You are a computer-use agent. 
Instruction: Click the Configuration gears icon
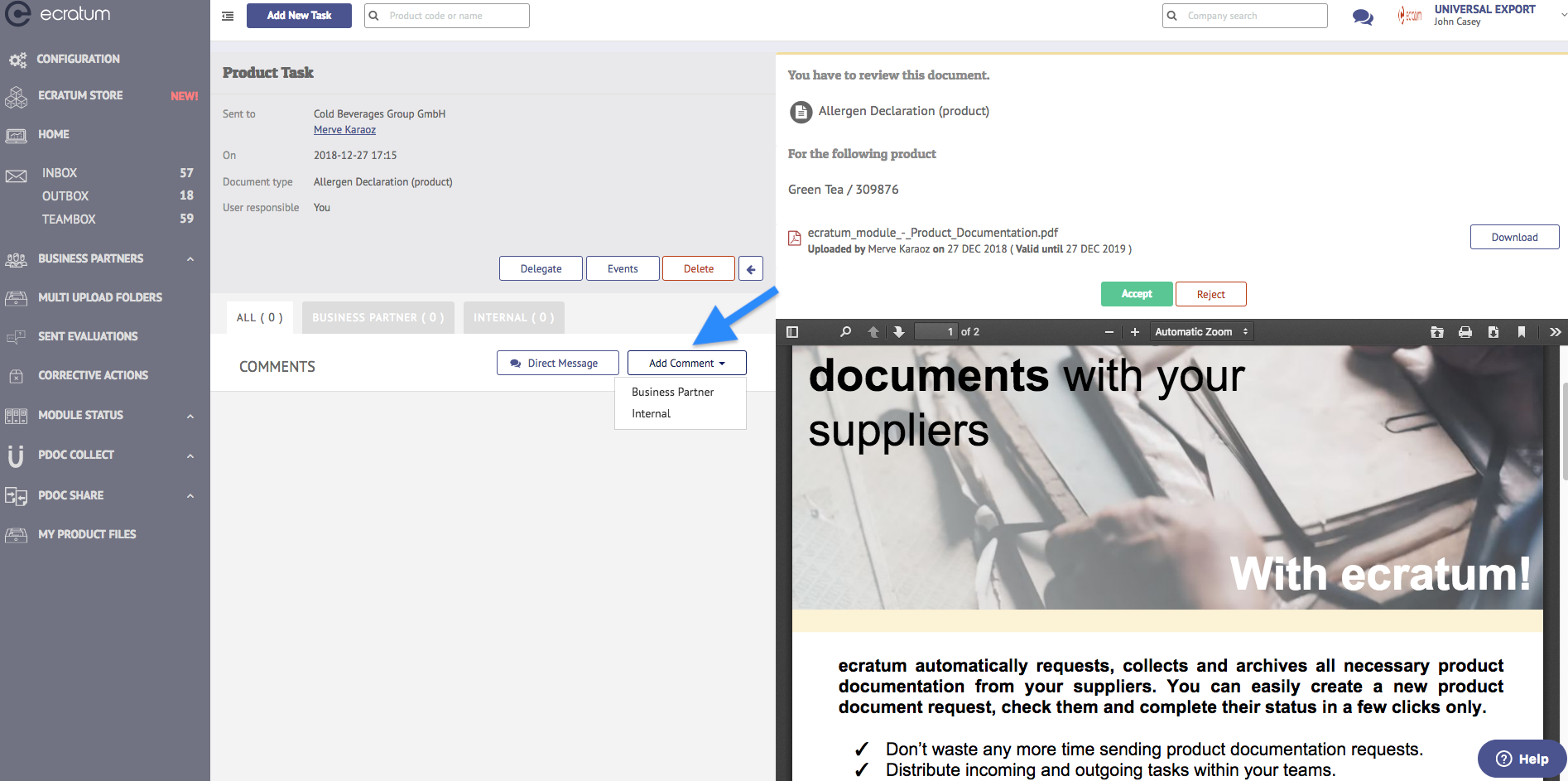[x=17, y=60]
